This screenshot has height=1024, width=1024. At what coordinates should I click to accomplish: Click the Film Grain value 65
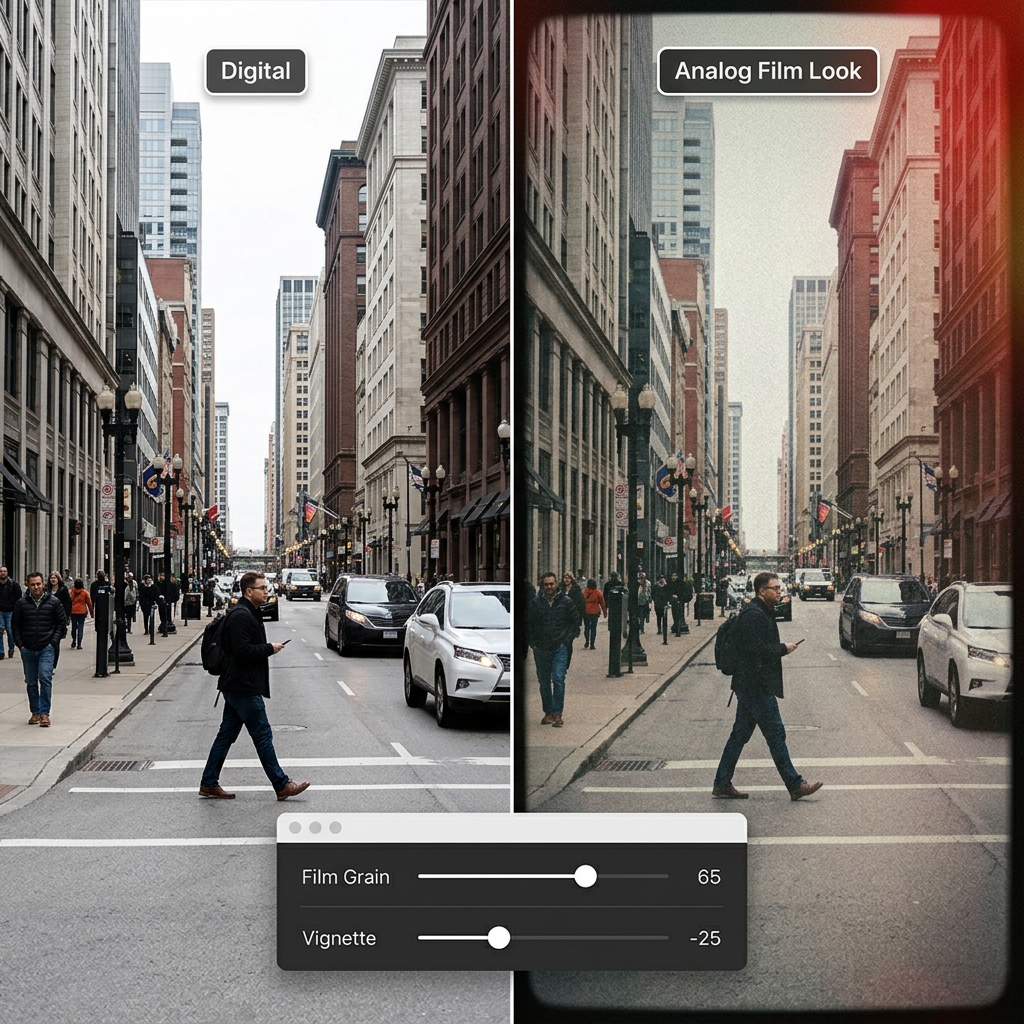tap(708, 877)
